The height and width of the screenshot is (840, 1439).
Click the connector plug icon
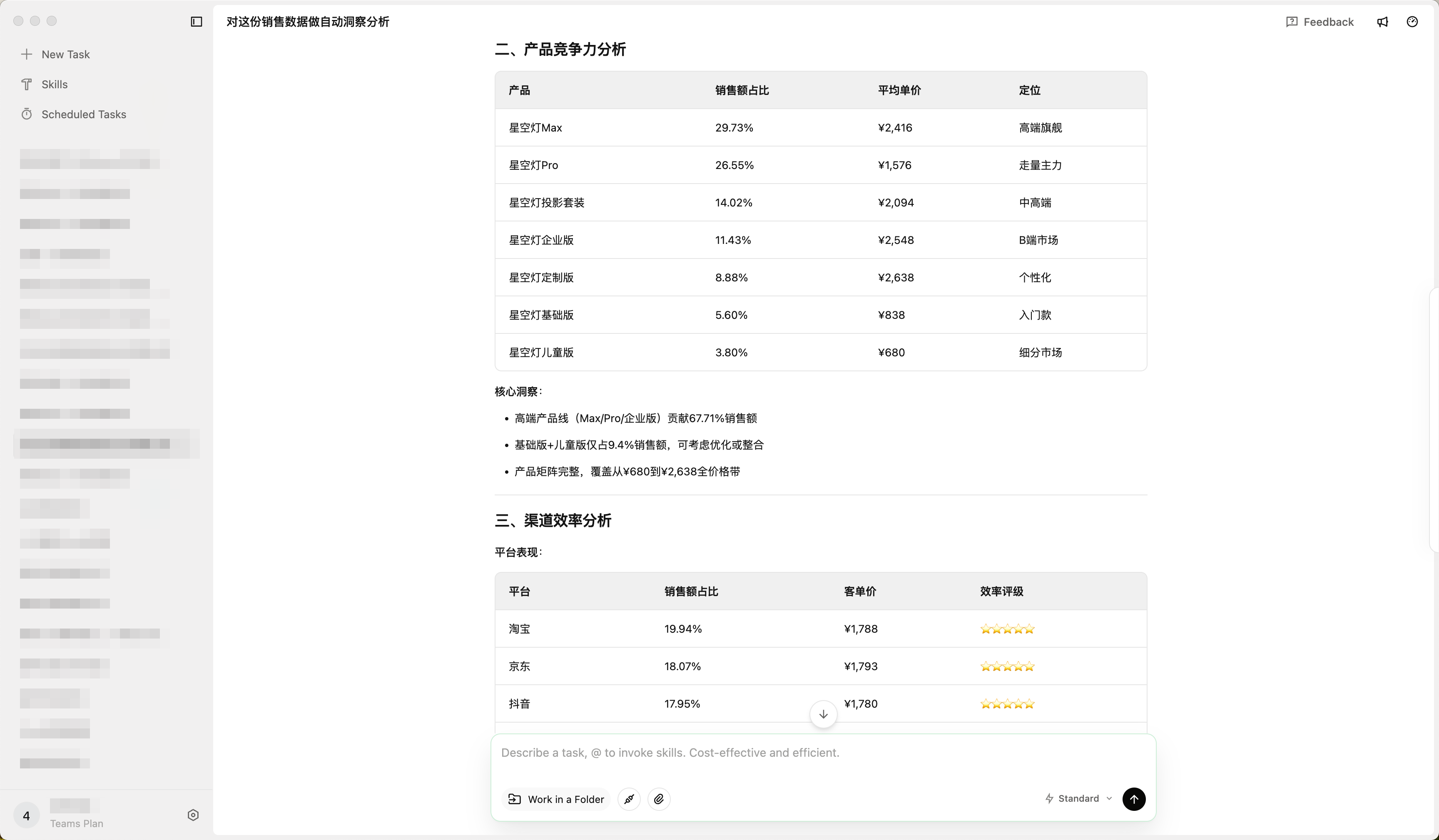click(x=629, y=799)
